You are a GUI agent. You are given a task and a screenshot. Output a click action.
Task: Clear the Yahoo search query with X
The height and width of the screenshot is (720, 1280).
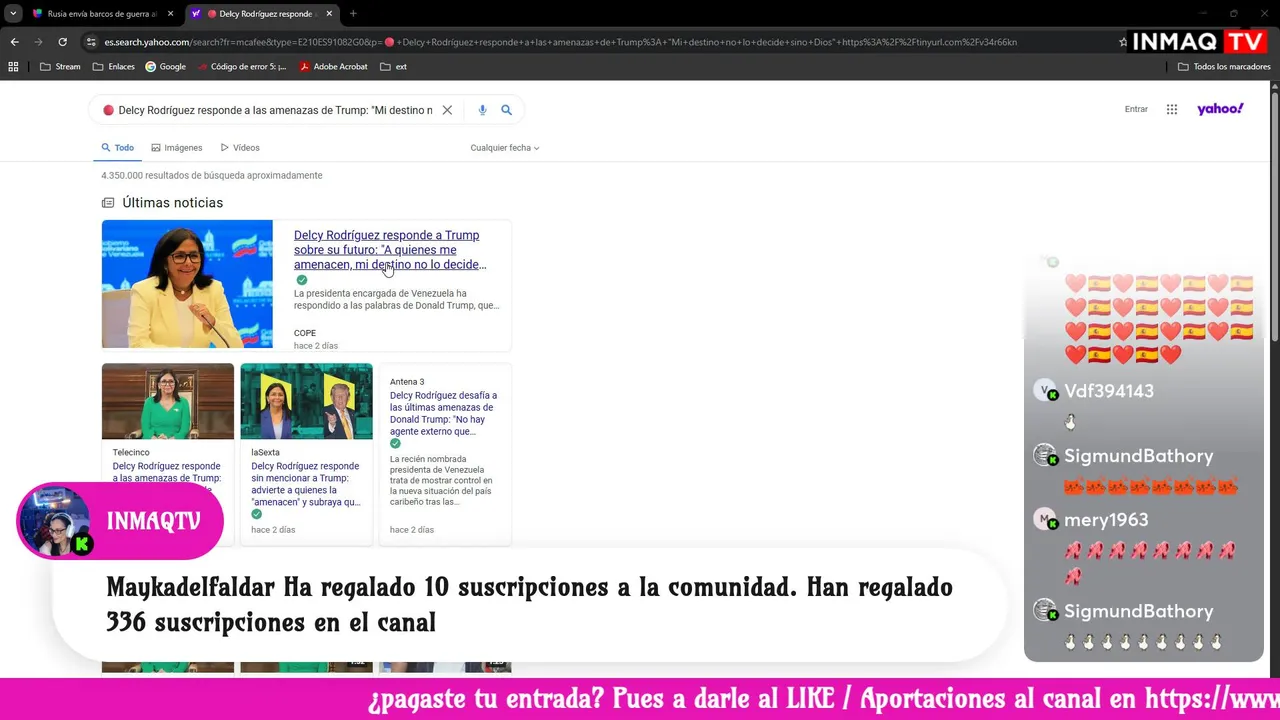[447, 110]
